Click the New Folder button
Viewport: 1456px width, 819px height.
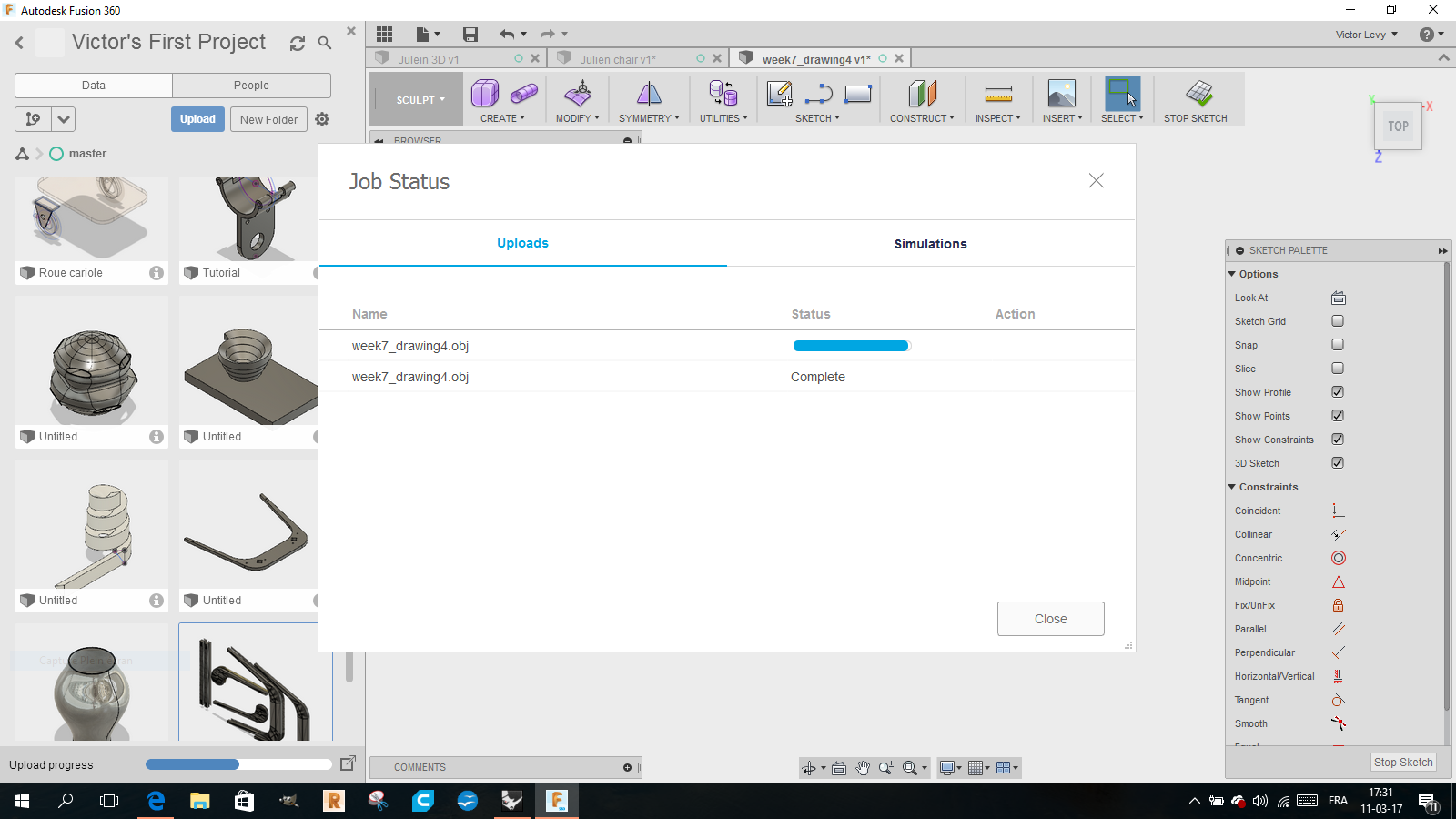click(268, 119)
